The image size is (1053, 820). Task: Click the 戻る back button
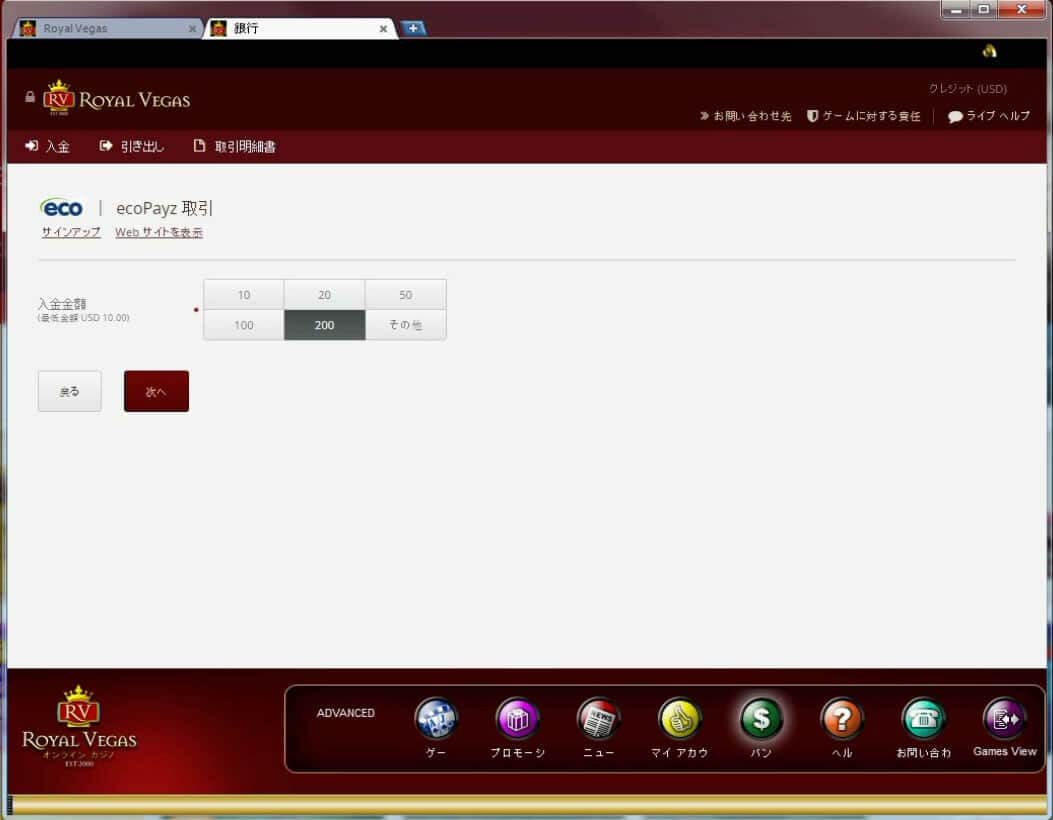tap(70, 392)
